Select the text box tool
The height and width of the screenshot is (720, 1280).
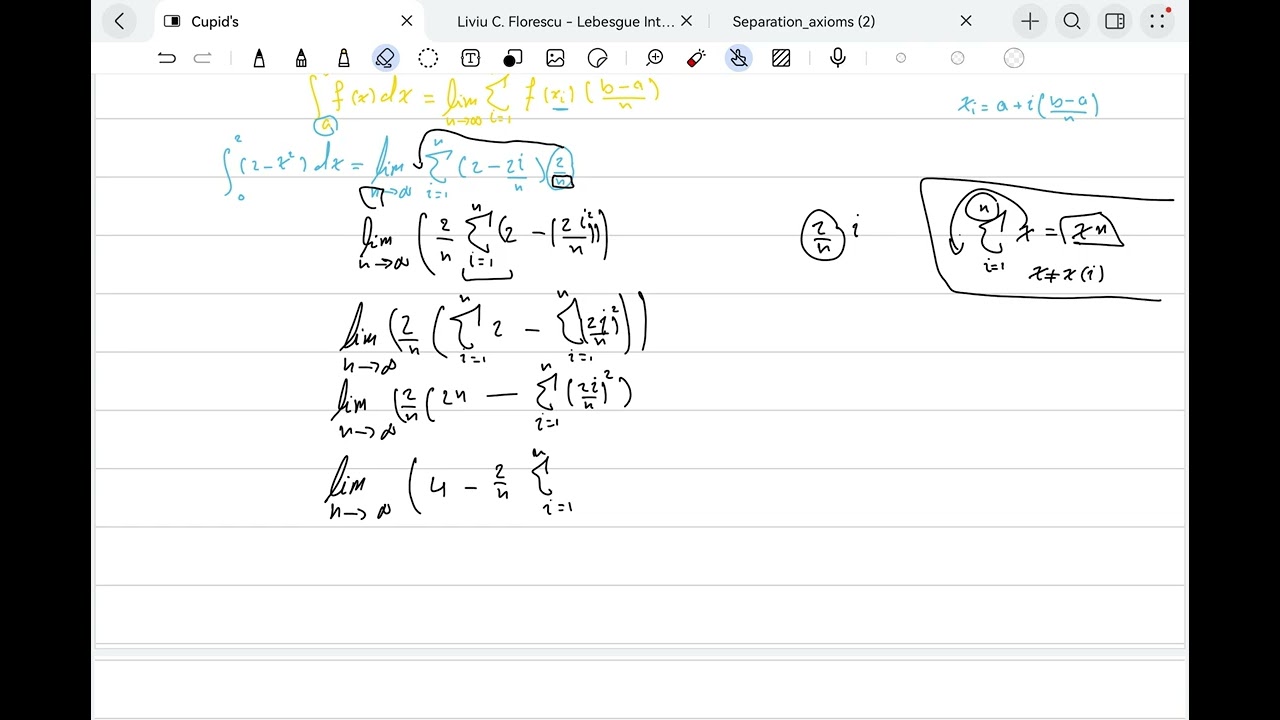pyautogui.click(x=470, y=58)
